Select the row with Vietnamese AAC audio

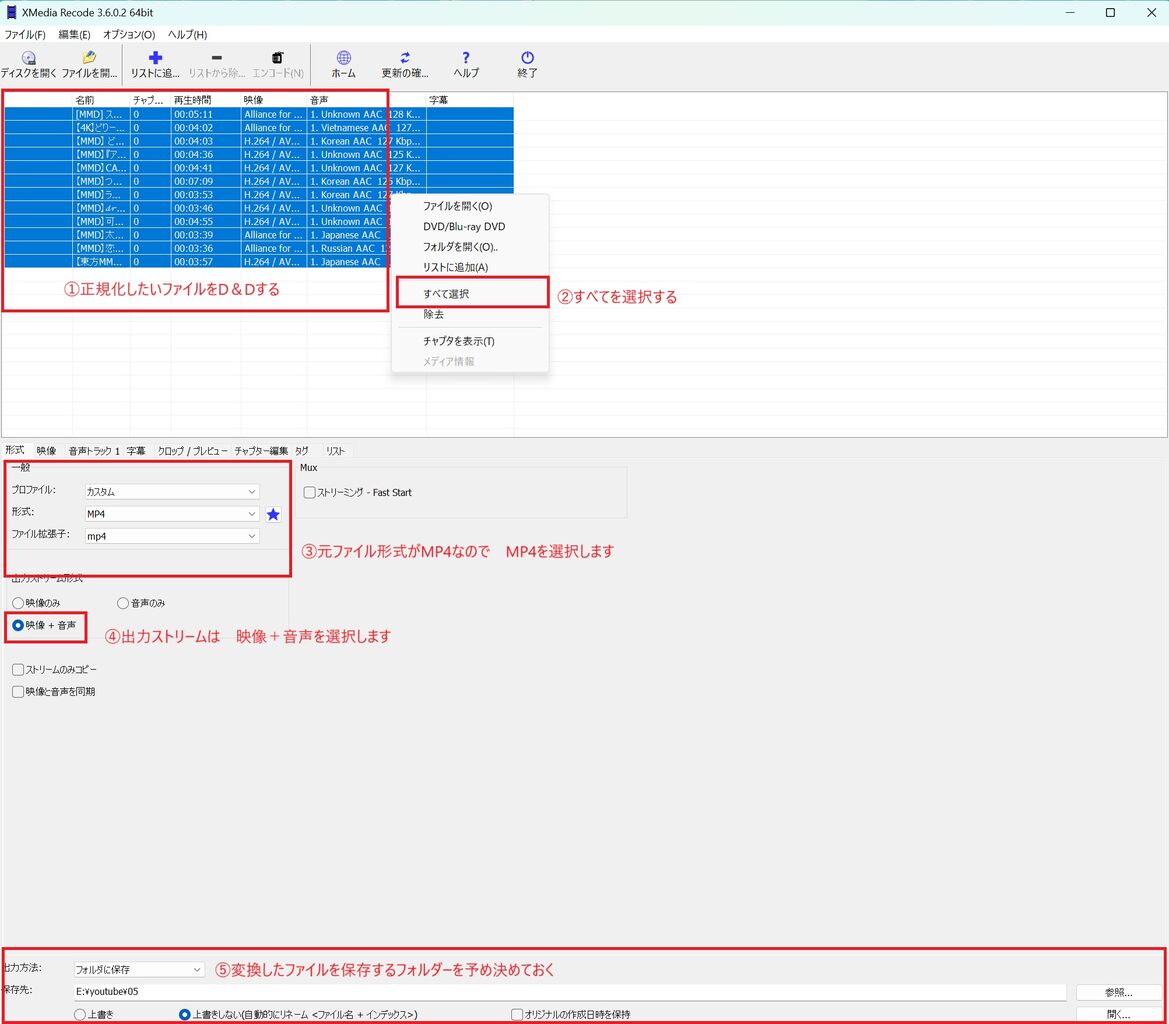(259, 128)
